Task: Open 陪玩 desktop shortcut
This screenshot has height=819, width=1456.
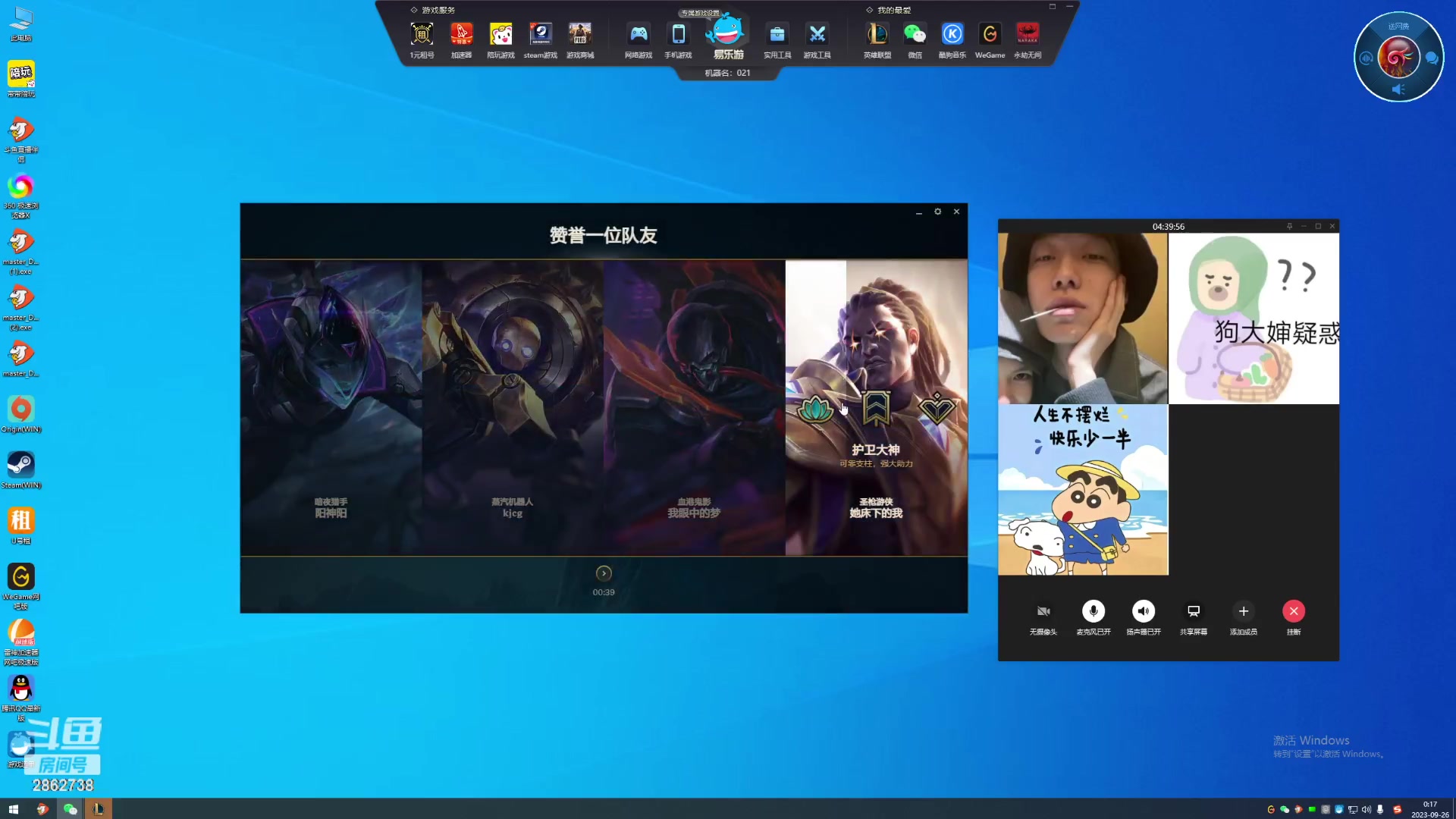Action: pos(21,79)
